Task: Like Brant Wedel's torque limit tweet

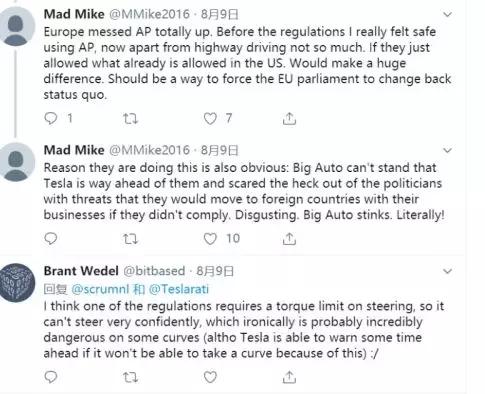Action: (210, 377)
